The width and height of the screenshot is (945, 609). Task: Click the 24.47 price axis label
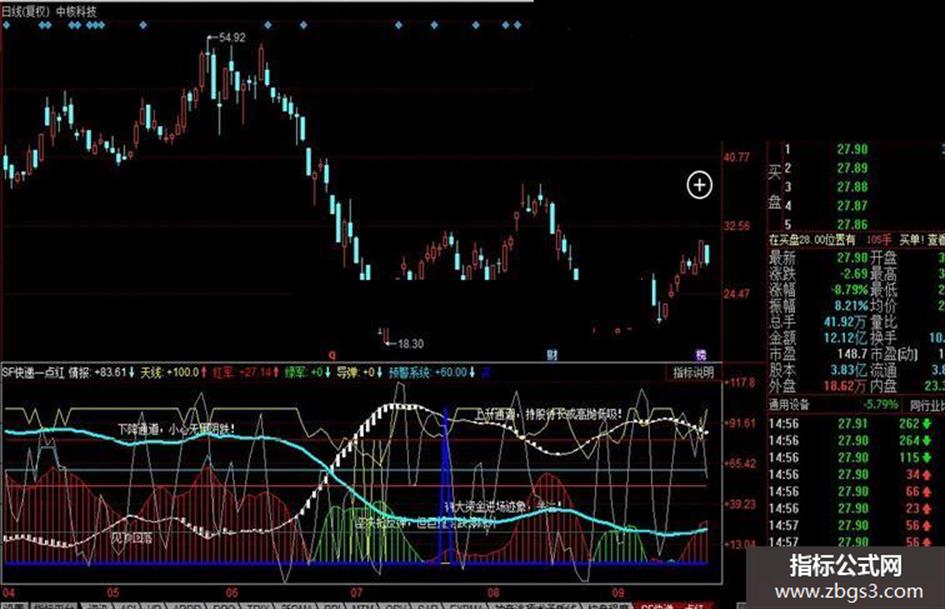tap(736, 294)
